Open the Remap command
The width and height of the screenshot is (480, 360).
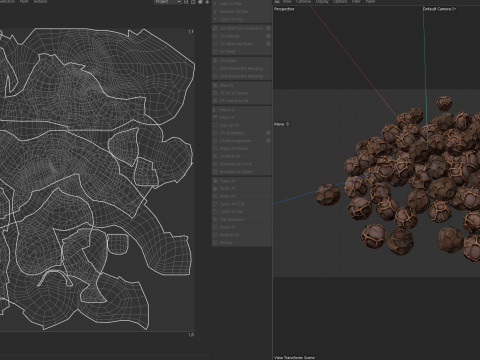tap(241, 243)
